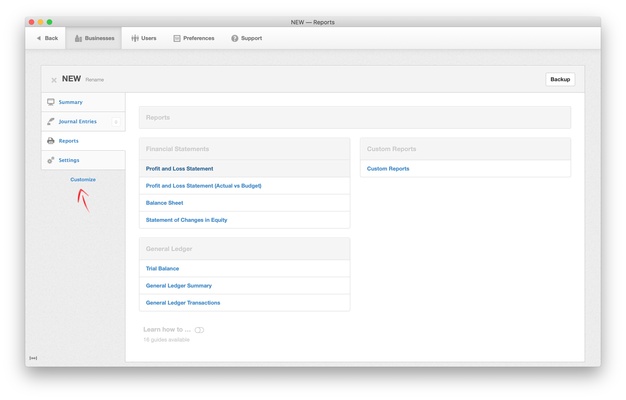Image resolution: width=626 pixels, height=400 pixels.
Task: Click the Learn how to label
Action: 167,330
